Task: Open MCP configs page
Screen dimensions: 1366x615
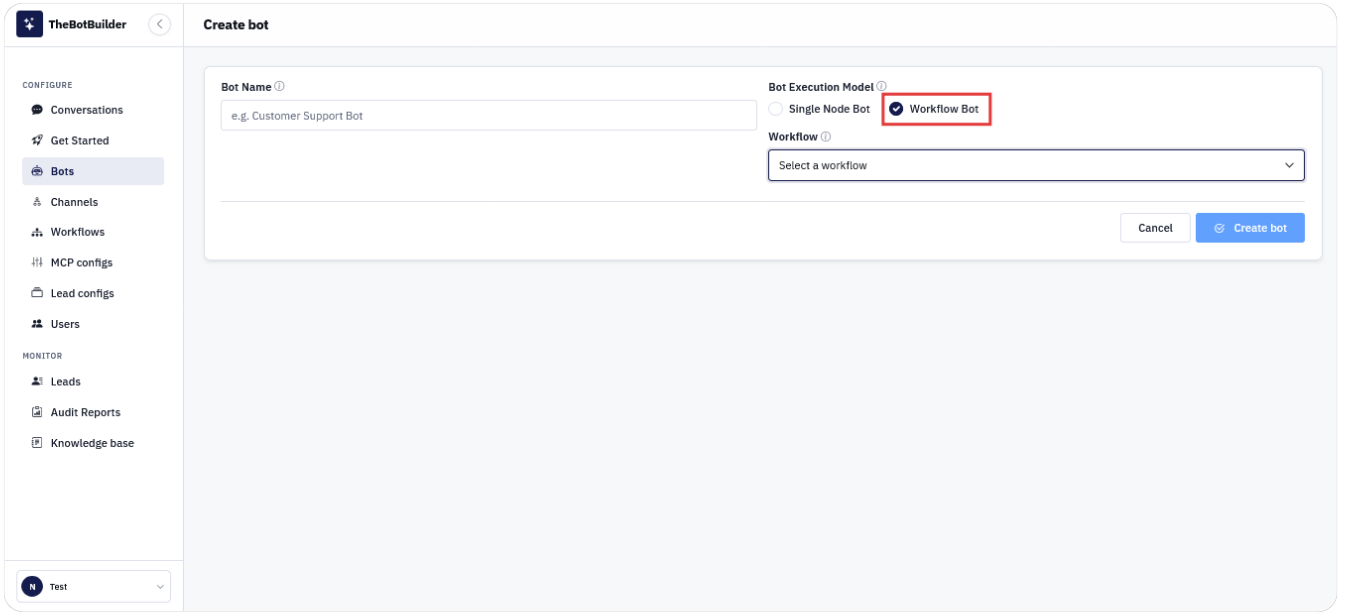Action: pos(93,263)
